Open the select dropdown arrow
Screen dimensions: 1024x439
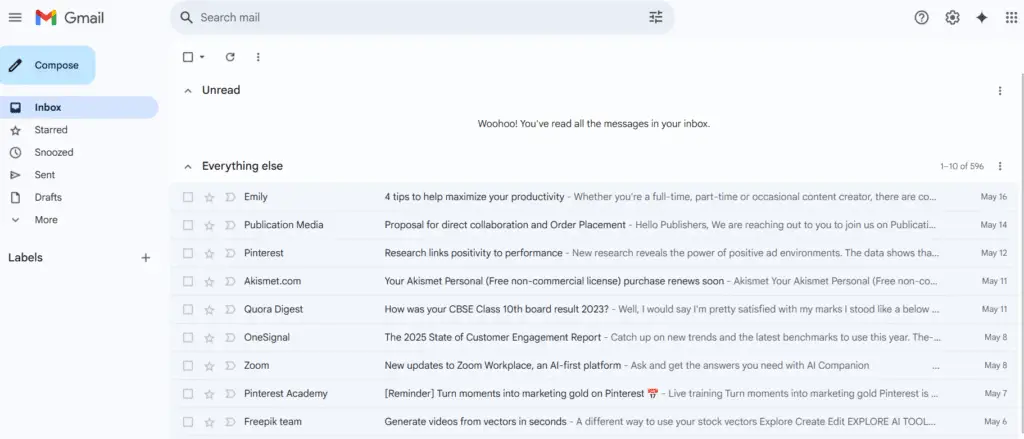202,57
